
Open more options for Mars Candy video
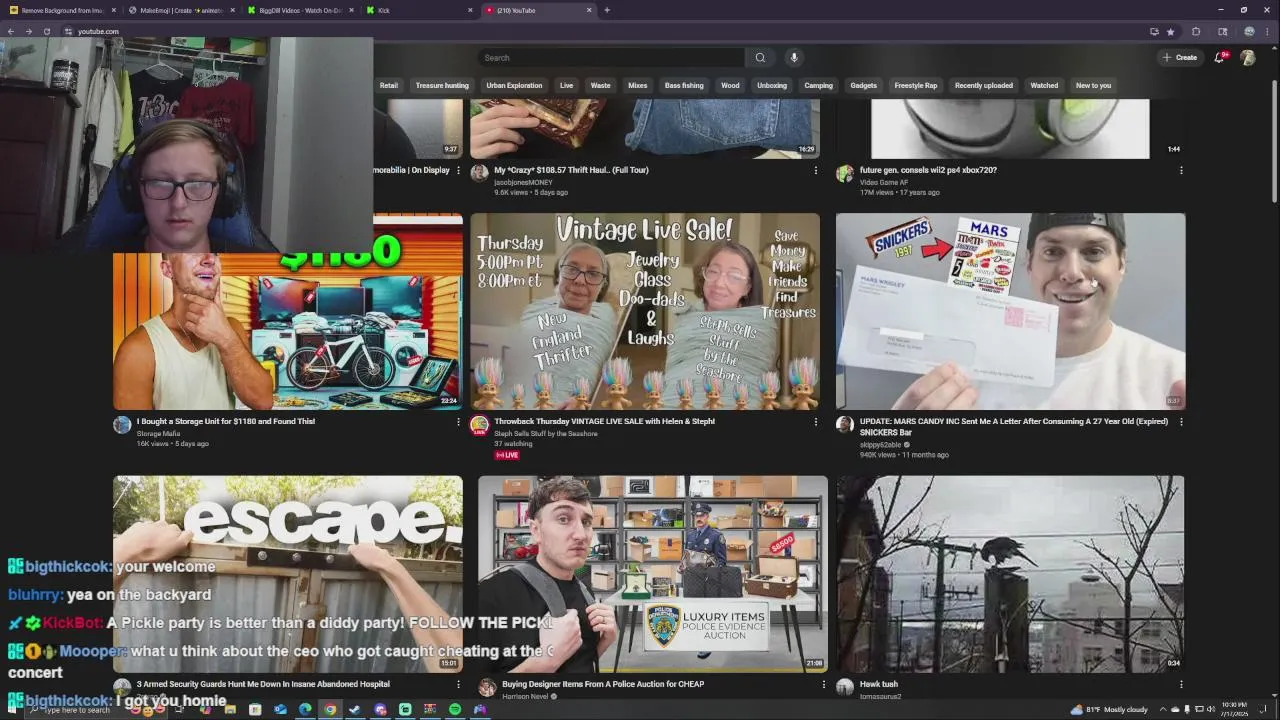pyautogui.click(x=1181, y=422)
